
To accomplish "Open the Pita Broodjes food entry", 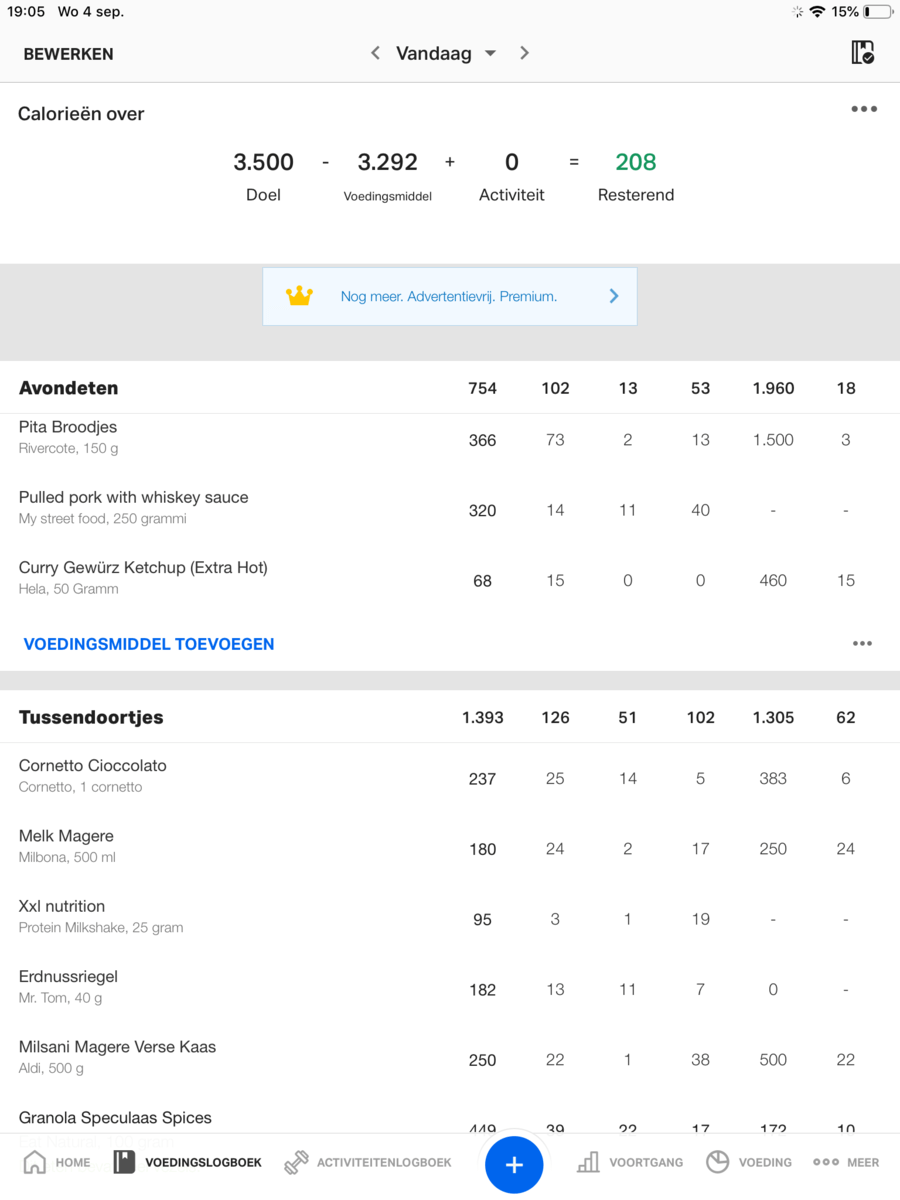I will [68, 437].
